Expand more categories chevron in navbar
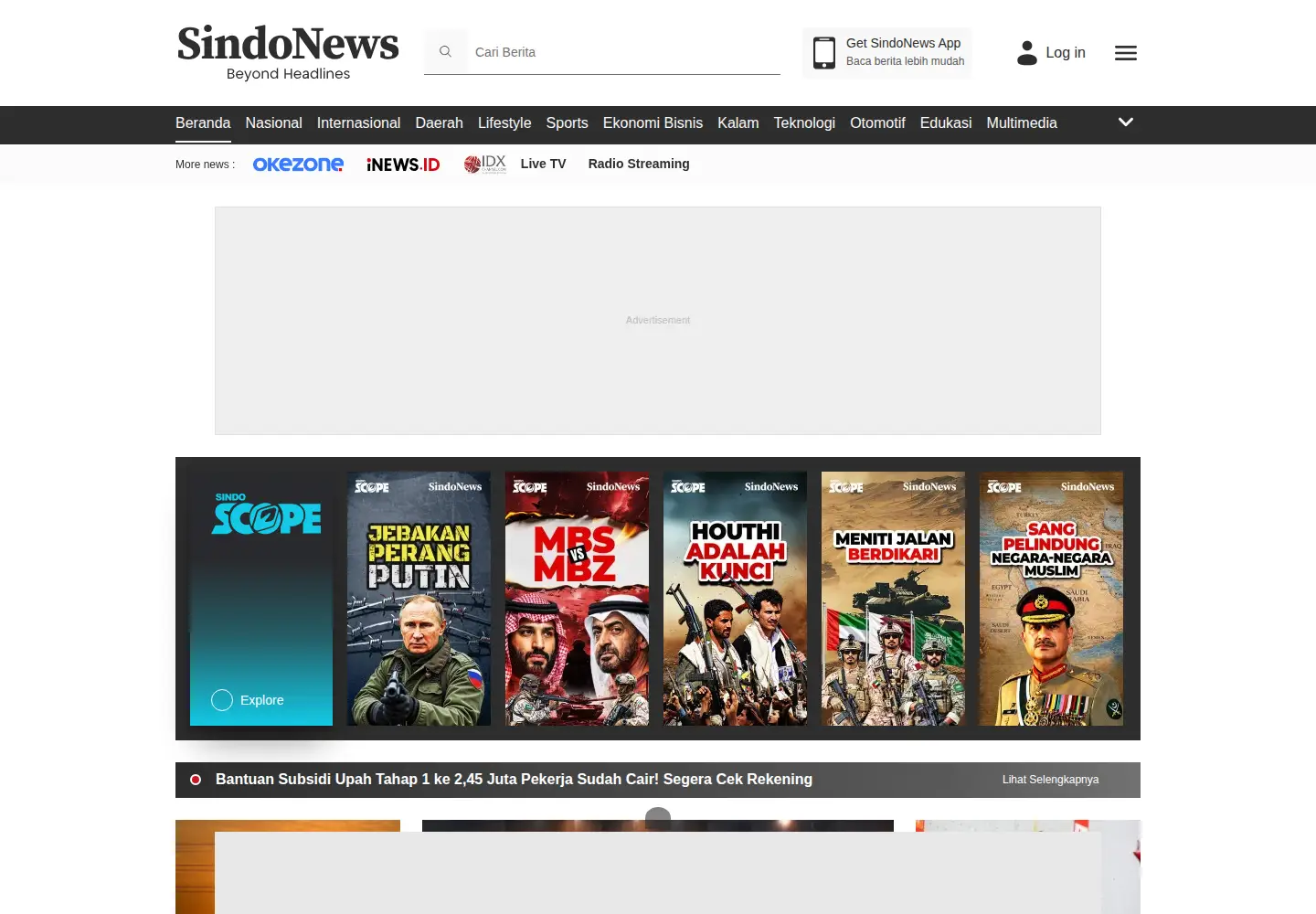Image resolution: width=1316 pixels, height=914 pixels. pos(1126,122)
